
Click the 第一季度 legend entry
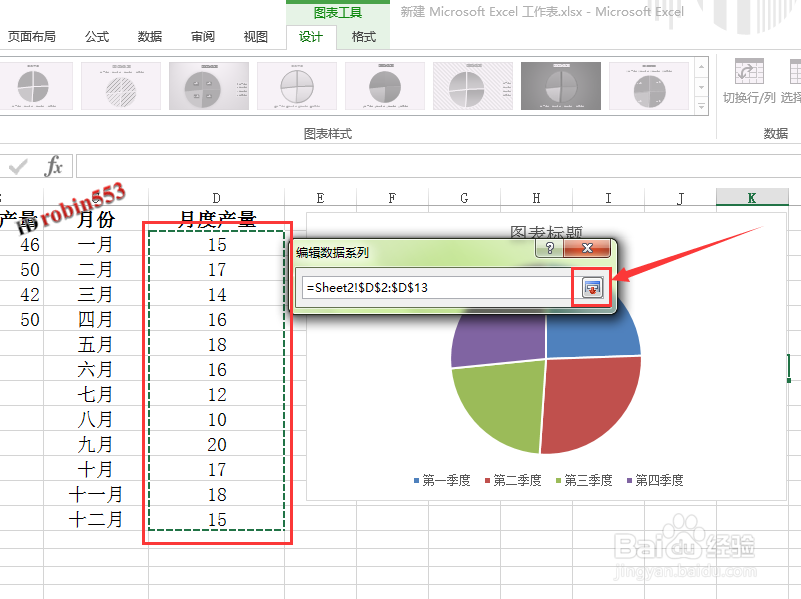[x=442, y=481]
